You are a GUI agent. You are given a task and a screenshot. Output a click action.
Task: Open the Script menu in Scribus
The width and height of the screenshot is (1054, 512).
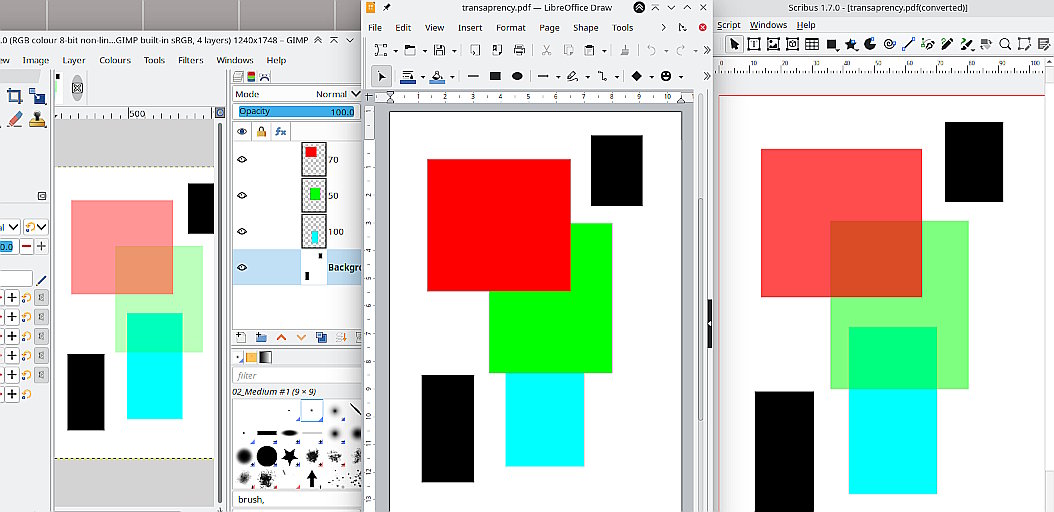point(729,25)
